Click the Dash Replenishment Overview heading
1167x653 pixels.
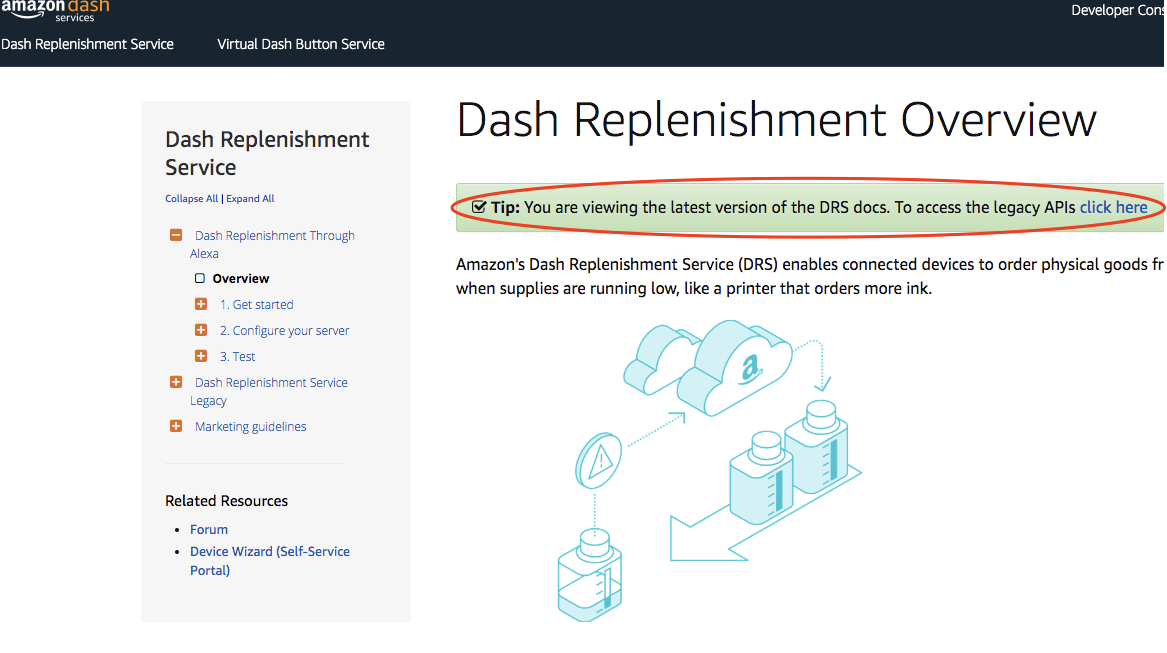[x=776, y=119]
